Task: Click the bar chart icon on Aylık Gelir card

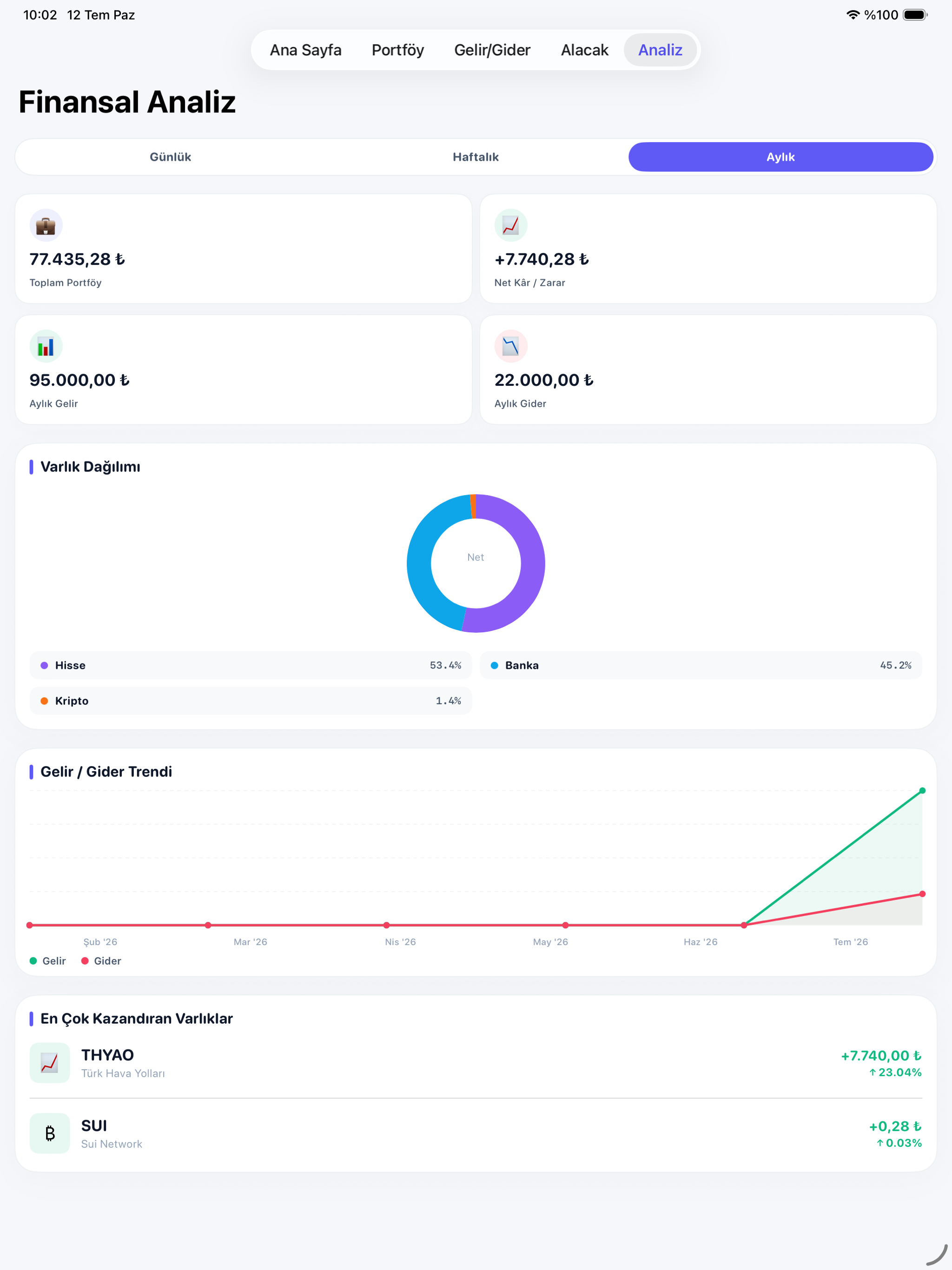Action: click(46, 346)
